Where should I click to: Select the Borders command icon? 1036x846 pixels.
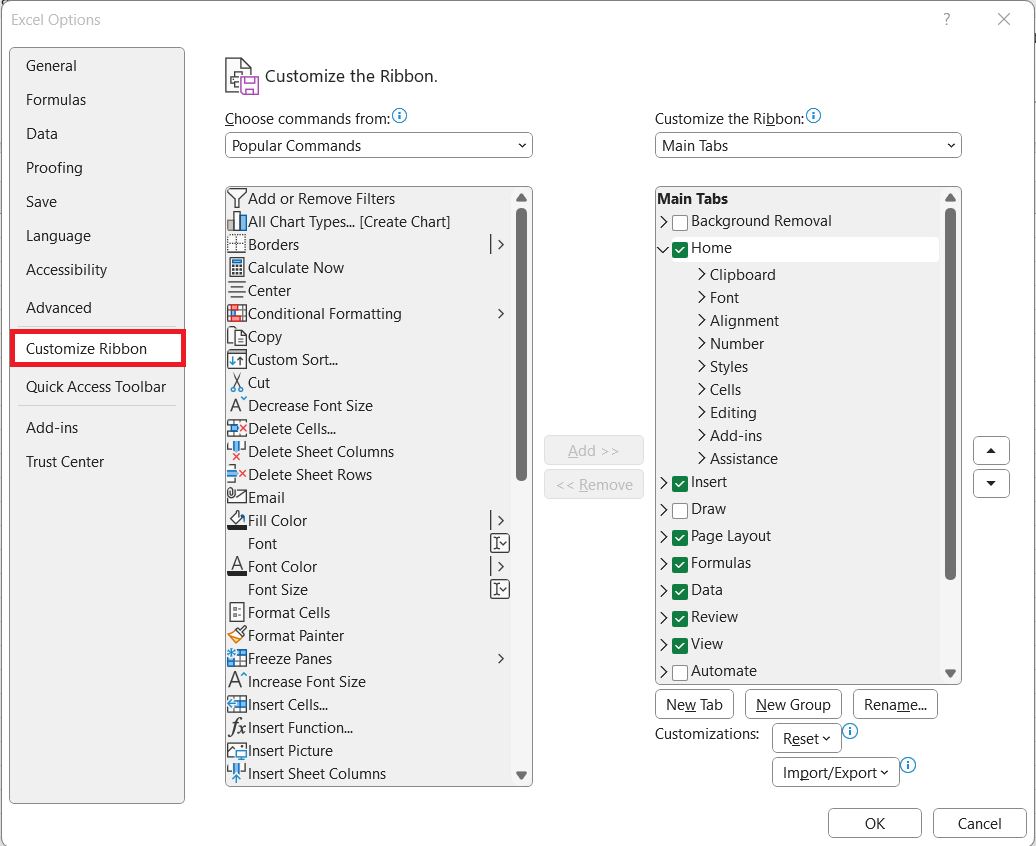tap(237, 245)
